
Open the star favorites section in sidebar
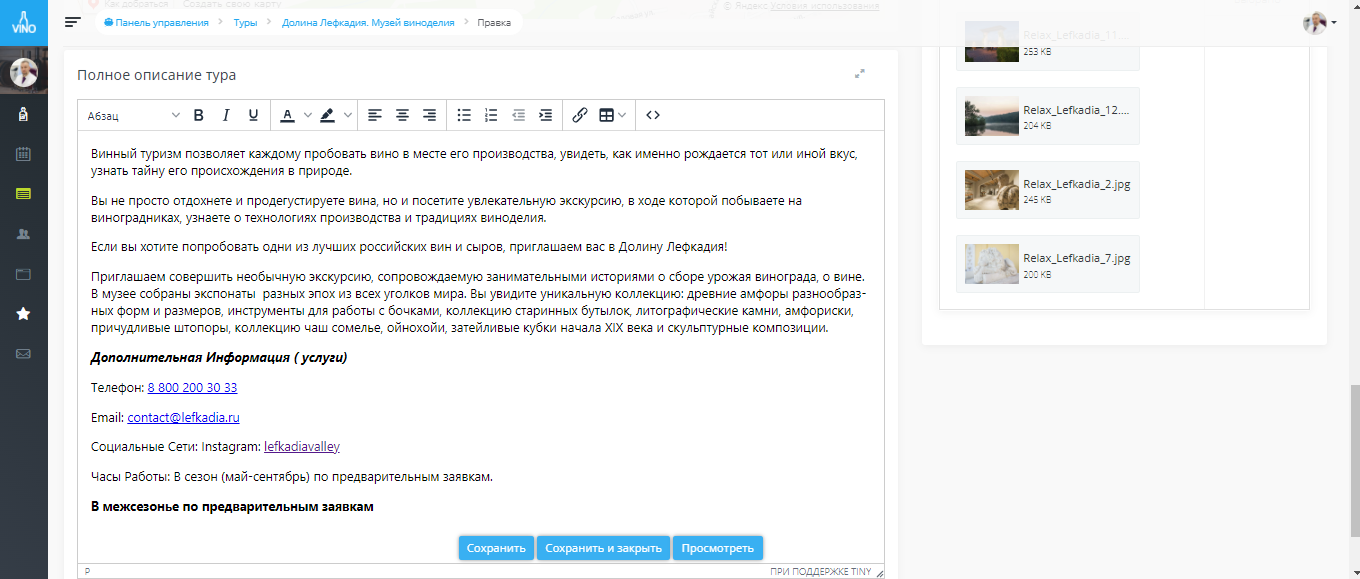[x=23, y=314]
